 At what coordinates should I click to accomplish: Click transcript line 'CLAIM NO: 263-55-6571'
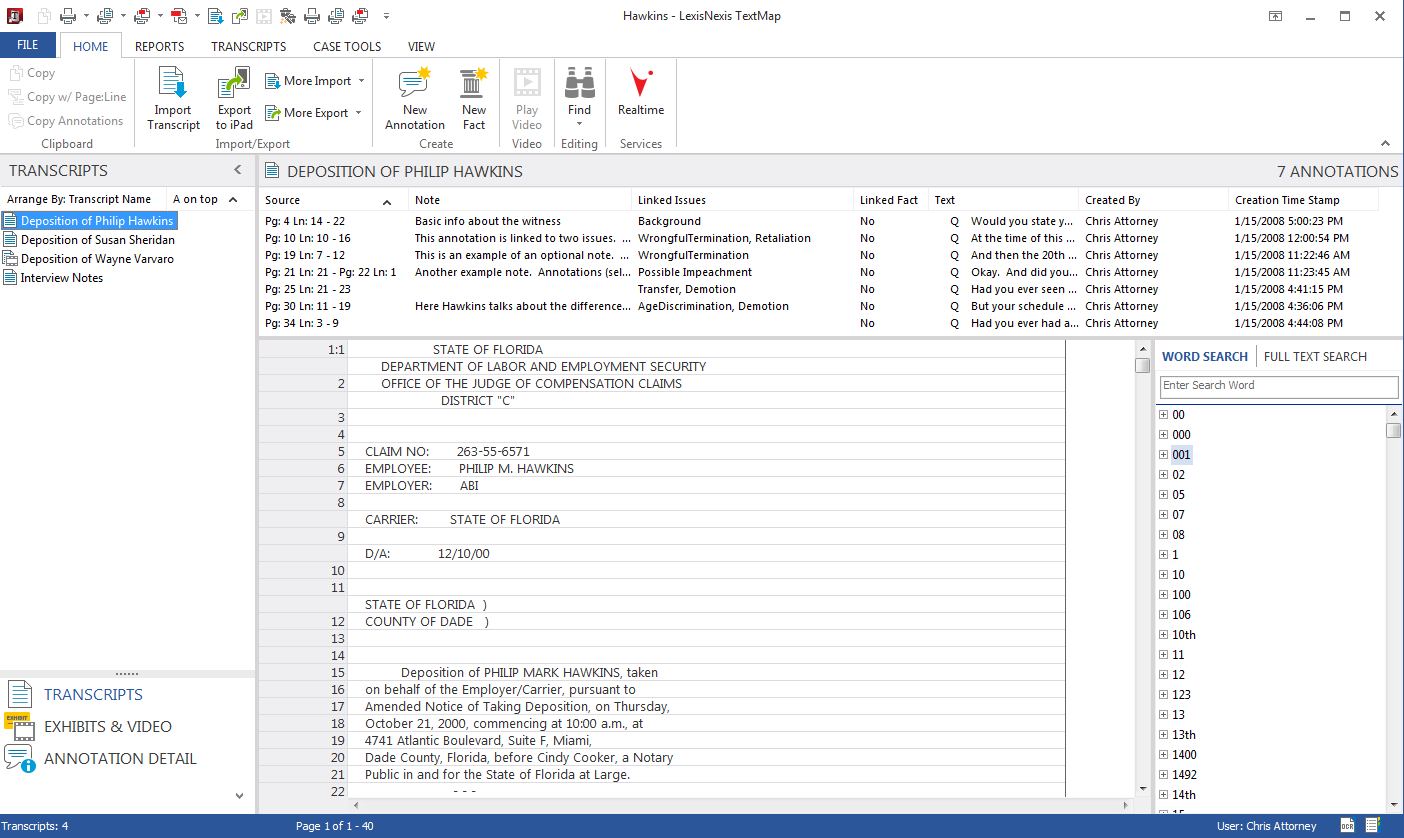[447, 452]
